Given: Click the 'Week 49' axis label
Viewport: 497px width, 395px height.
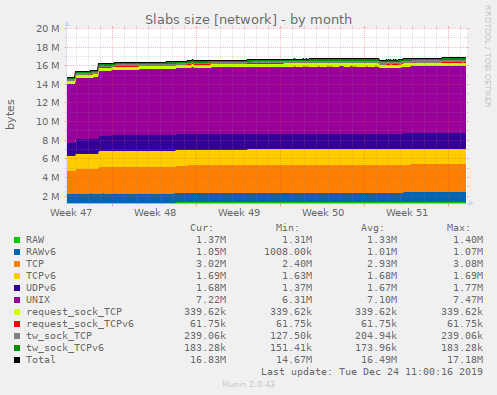Looking at the screenshot, I should [239, 213].
